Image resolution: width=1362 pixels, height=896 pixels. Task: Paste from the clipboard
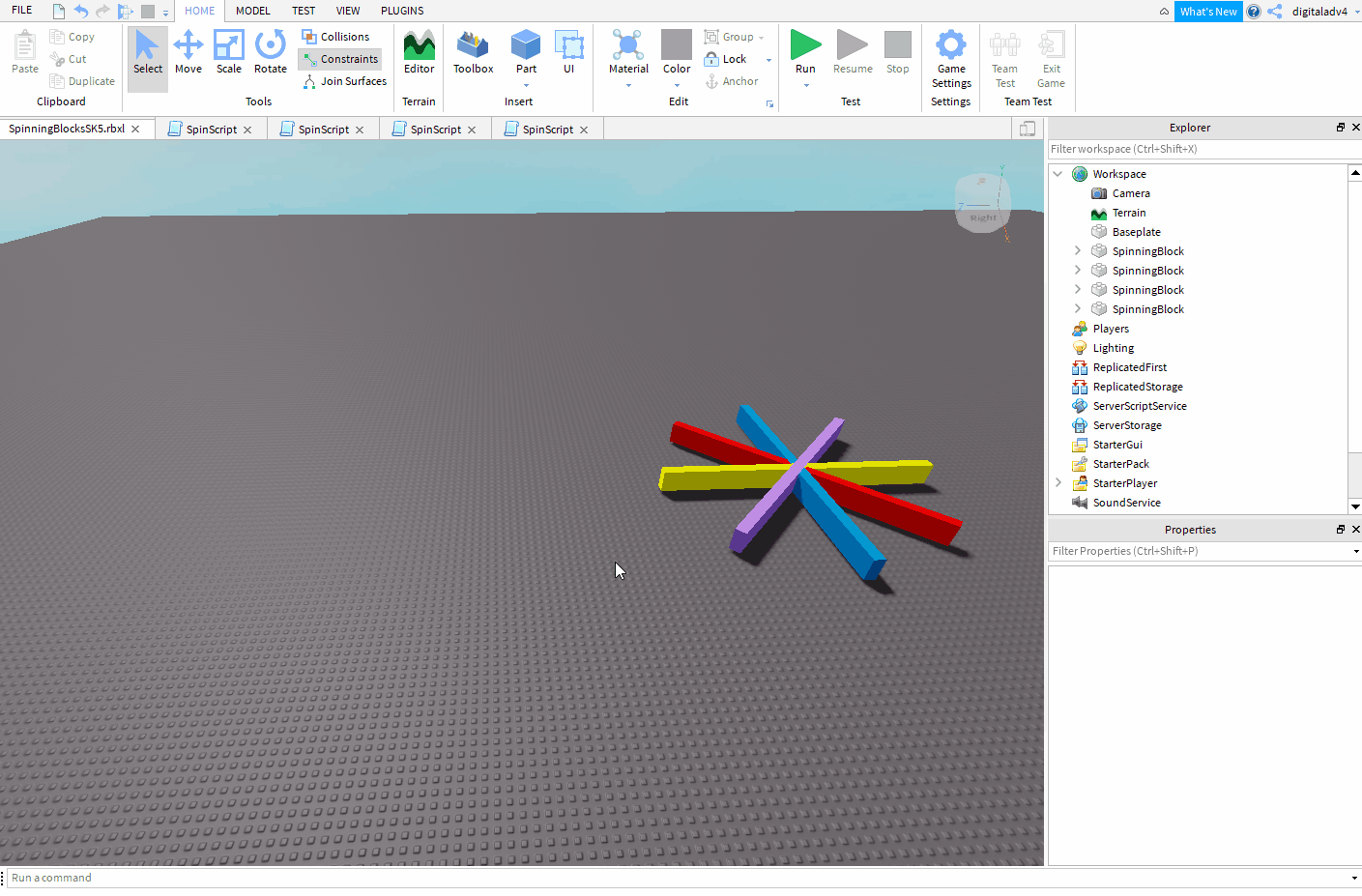[25, 52]
